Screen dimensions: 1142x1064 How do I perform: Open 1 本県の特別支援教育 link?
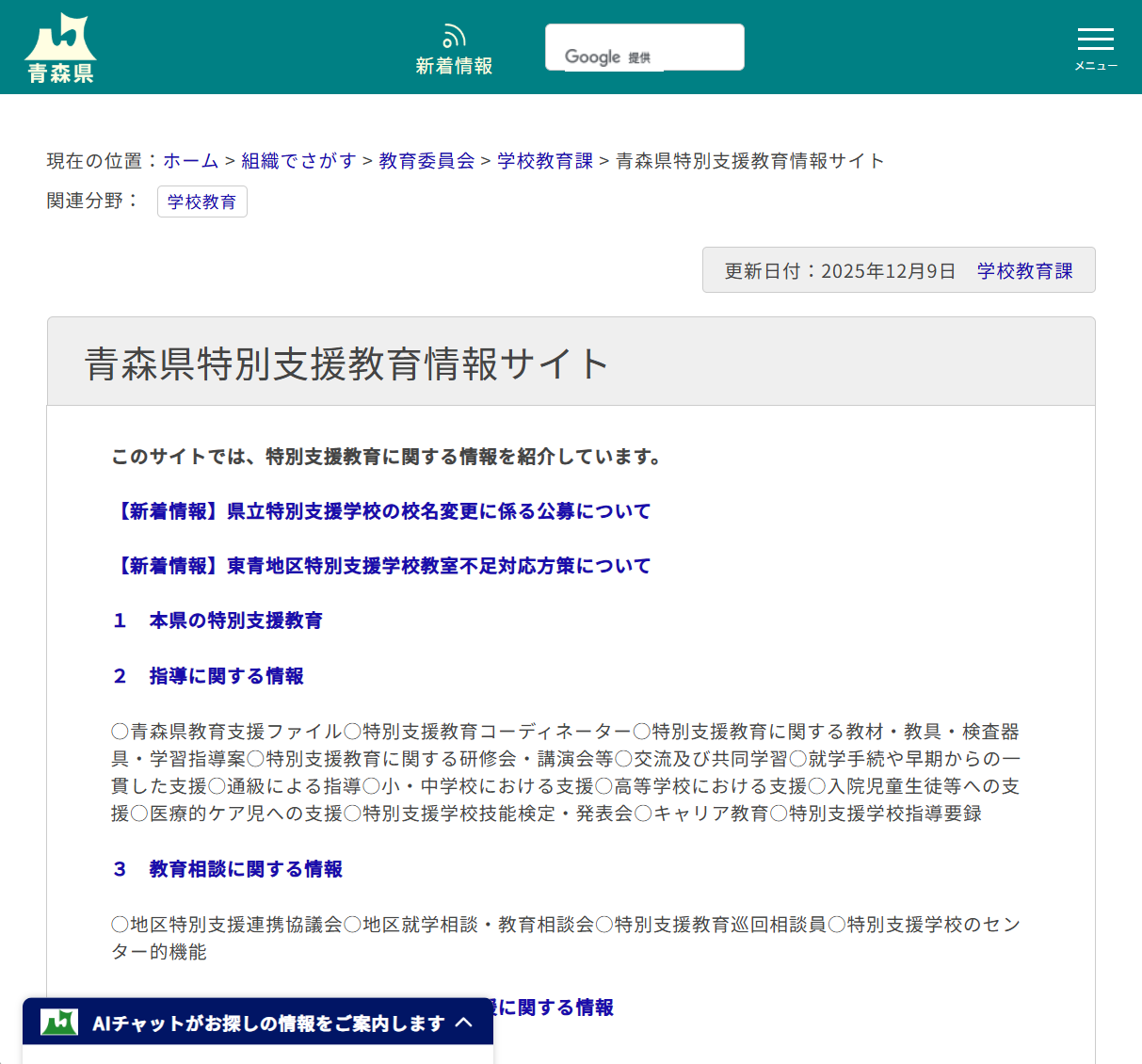(217, 621)
